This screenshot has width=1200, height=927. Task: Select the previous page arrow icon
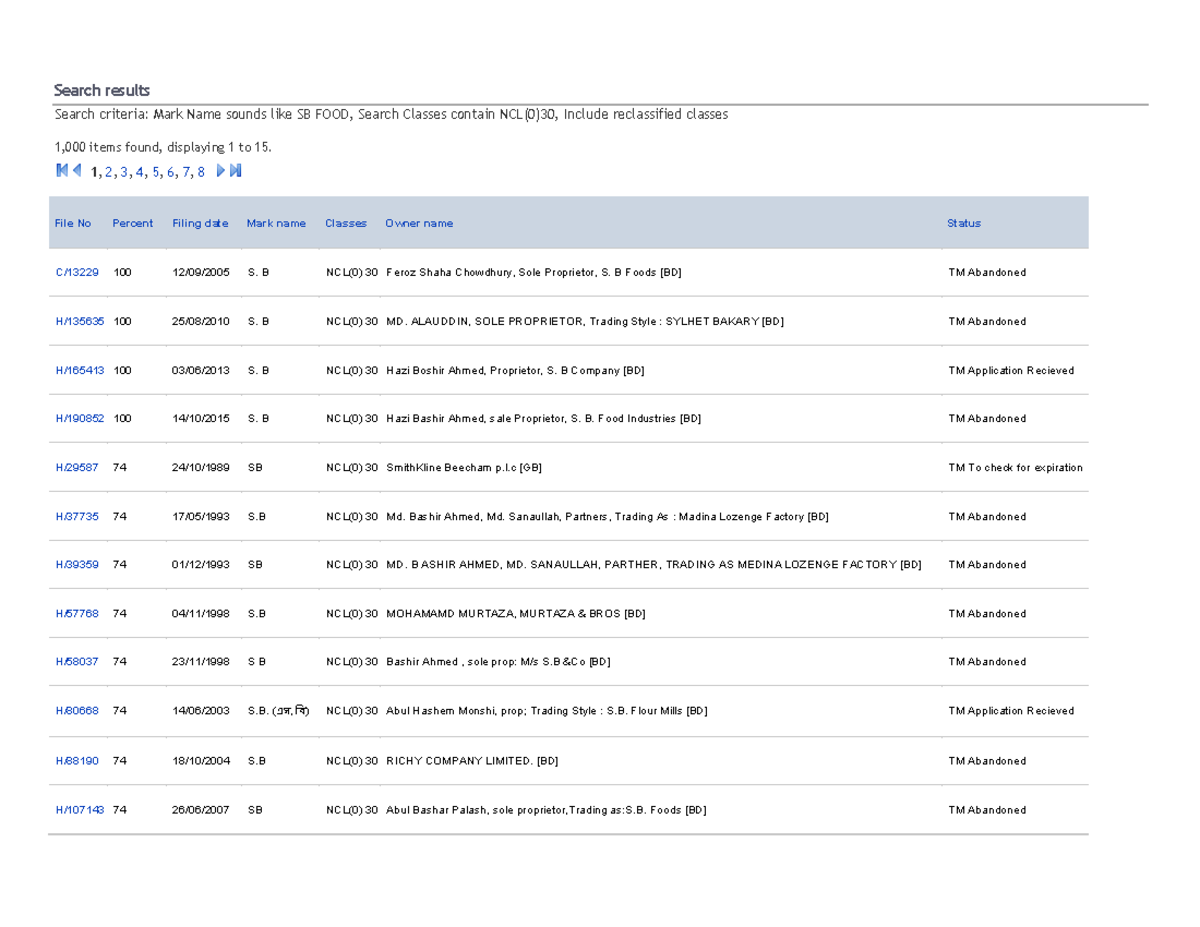pyautogui.click(x=77, y=170)
